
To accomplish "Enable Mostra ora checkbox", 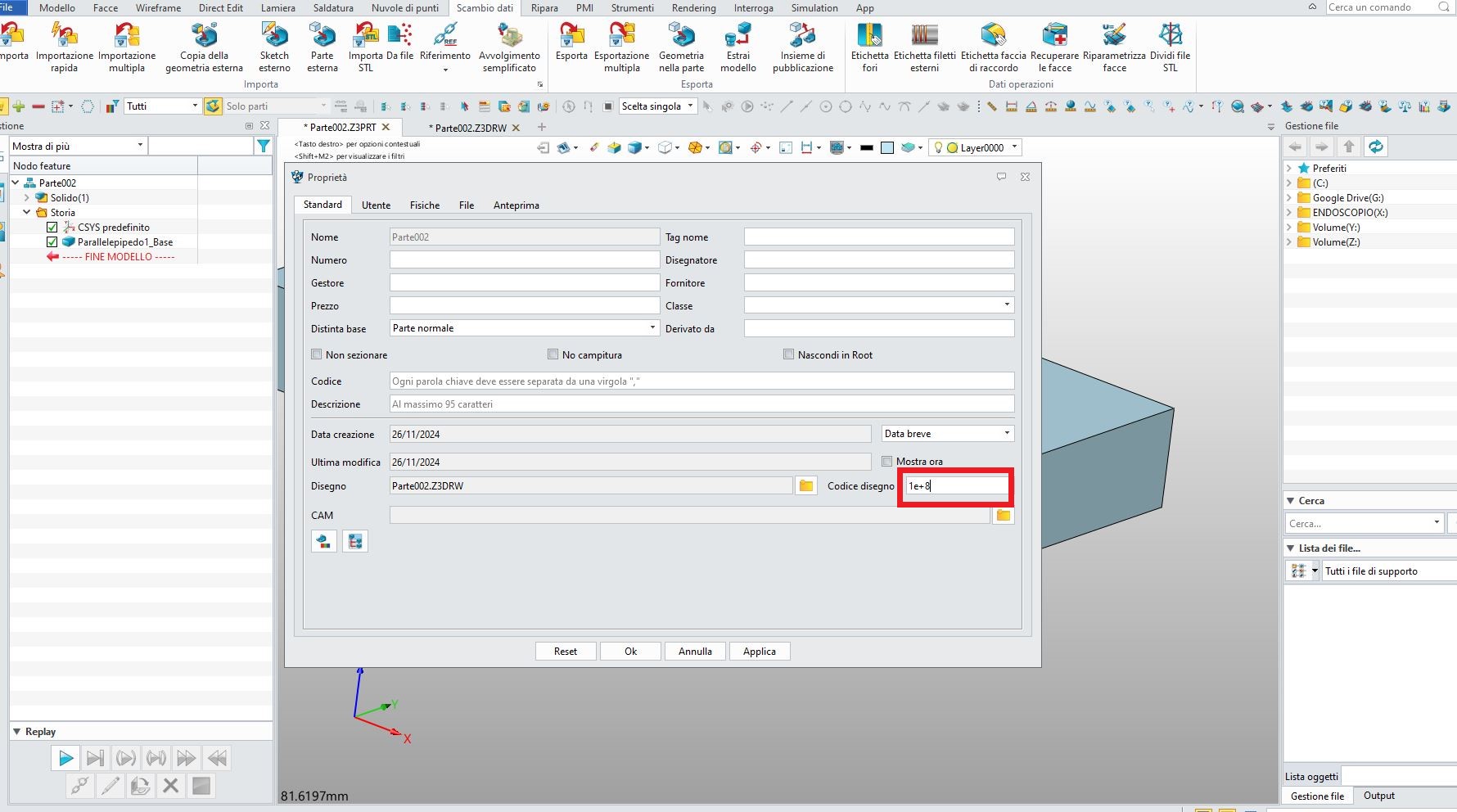I will click(886, 461).
